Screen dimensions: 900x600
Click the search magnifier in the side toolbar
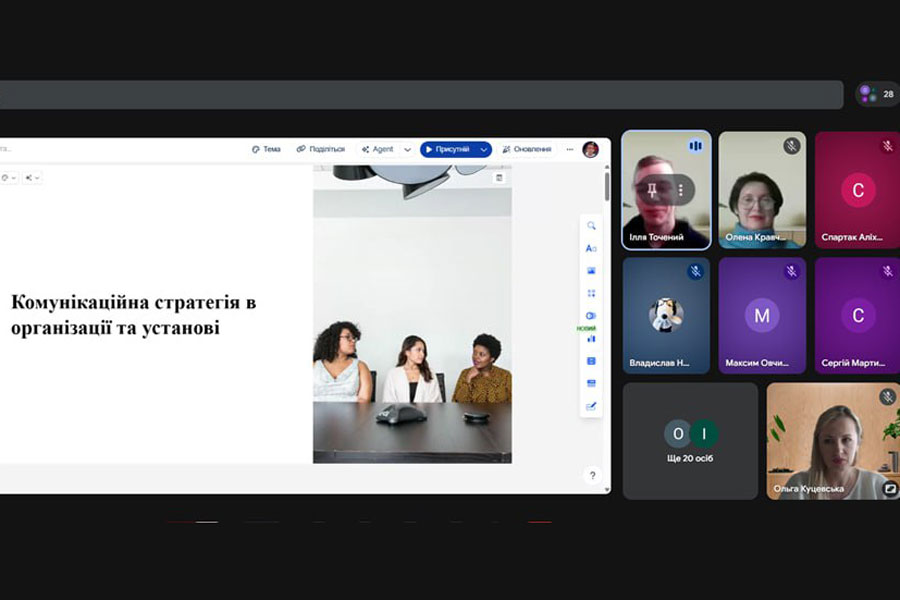591,226
